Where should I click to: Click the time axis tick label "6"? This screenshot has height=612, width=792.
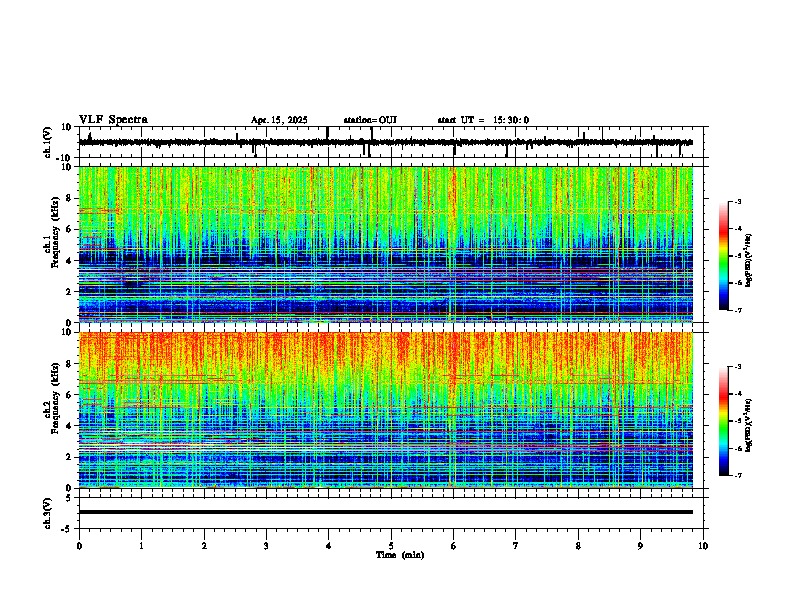454,546
